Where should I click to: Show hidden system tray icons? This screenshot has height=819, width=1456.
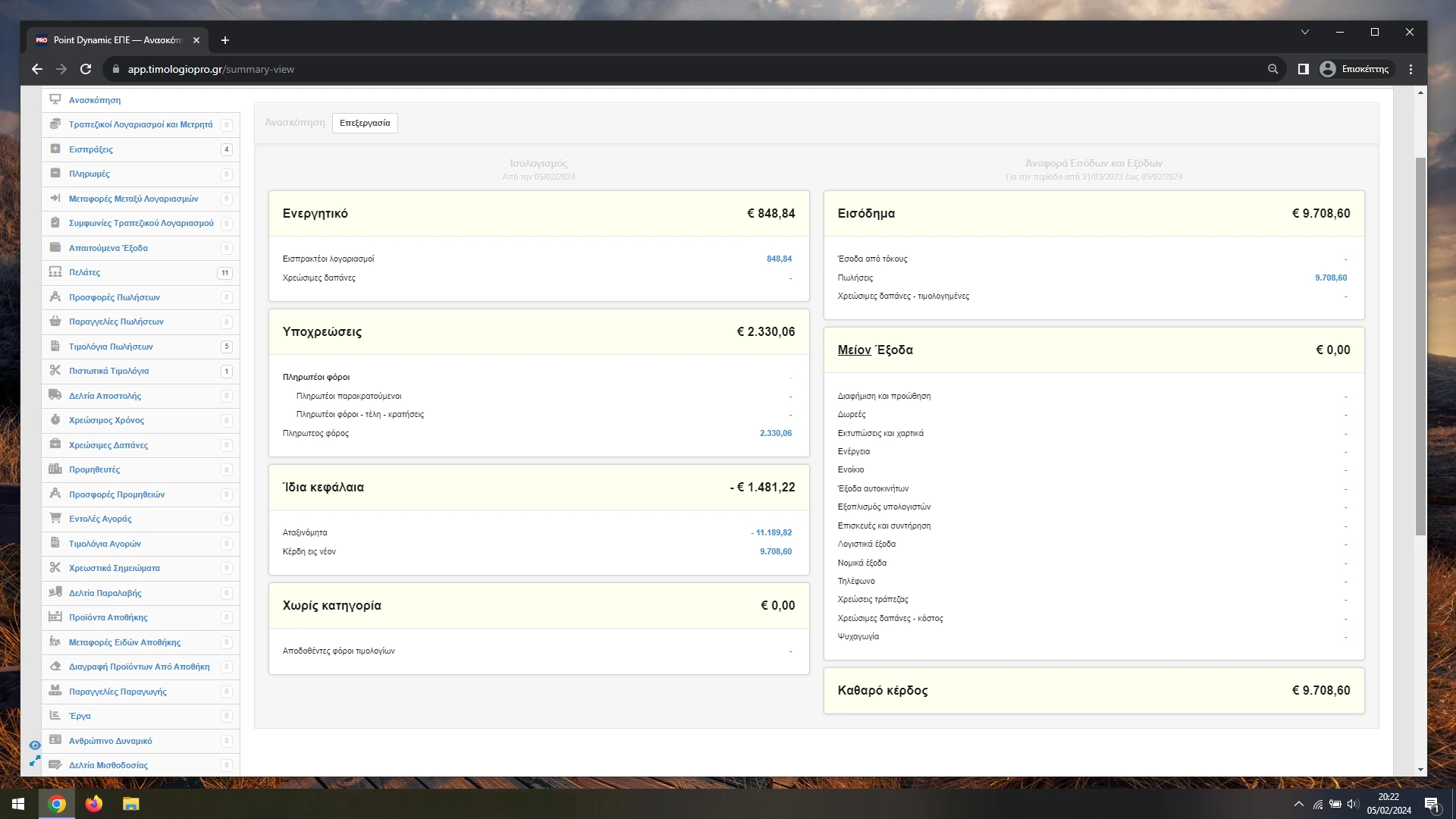point(1299,804)
